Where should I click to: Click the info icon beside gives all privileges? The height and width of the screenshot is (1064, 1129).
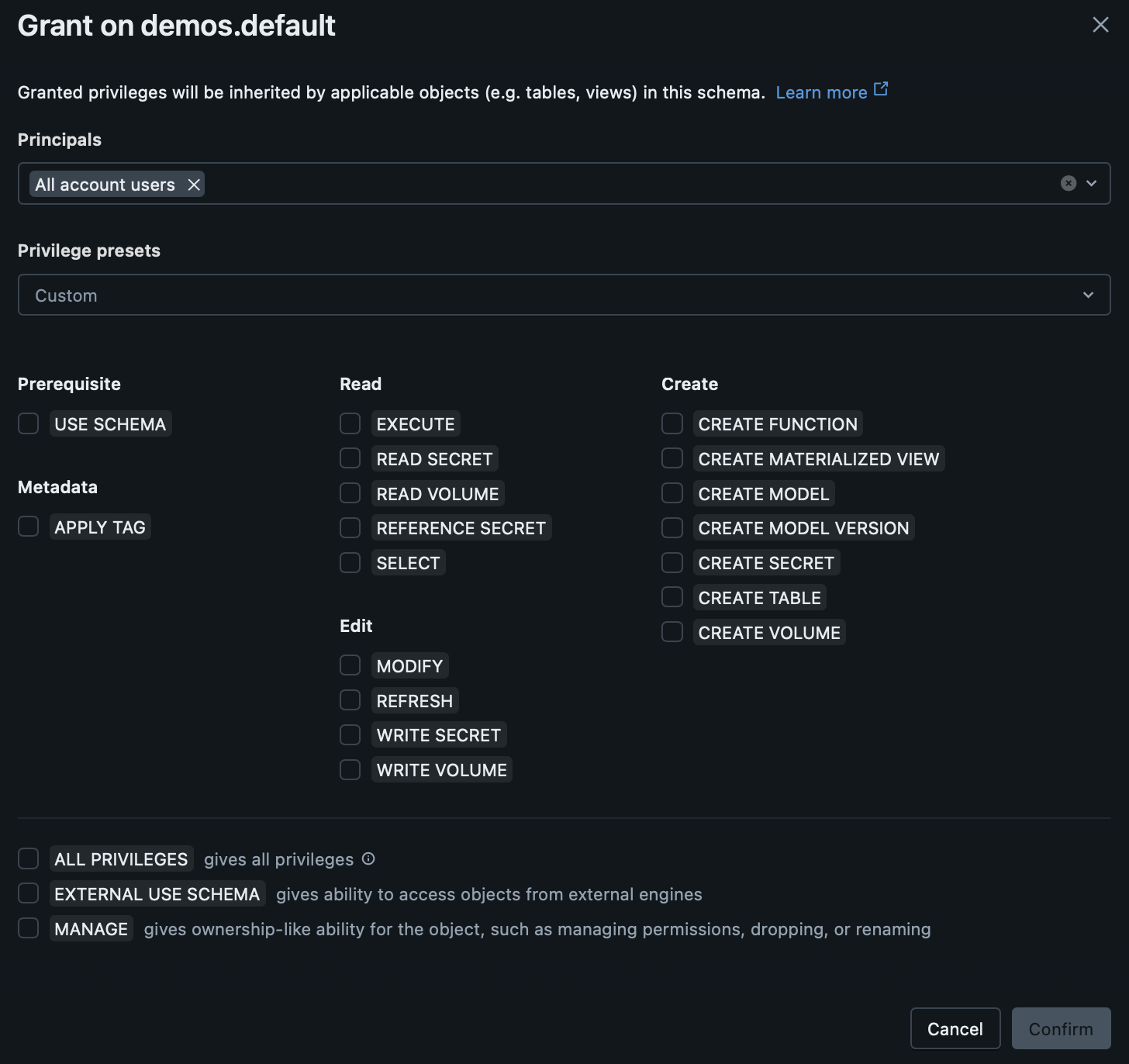click(x=368, y=858)
